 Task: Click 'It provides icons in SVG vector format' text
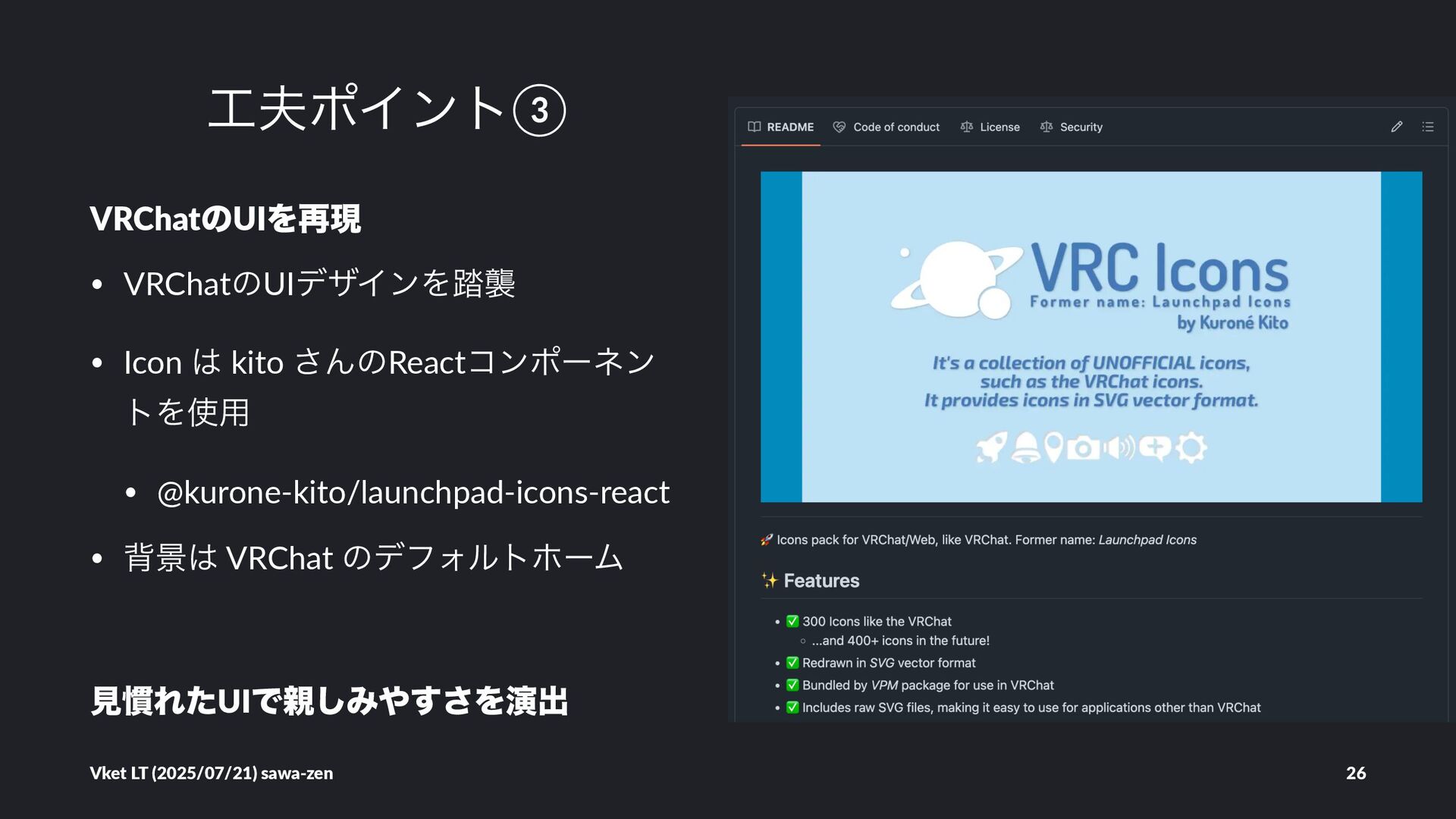(x=1091, y=400)
